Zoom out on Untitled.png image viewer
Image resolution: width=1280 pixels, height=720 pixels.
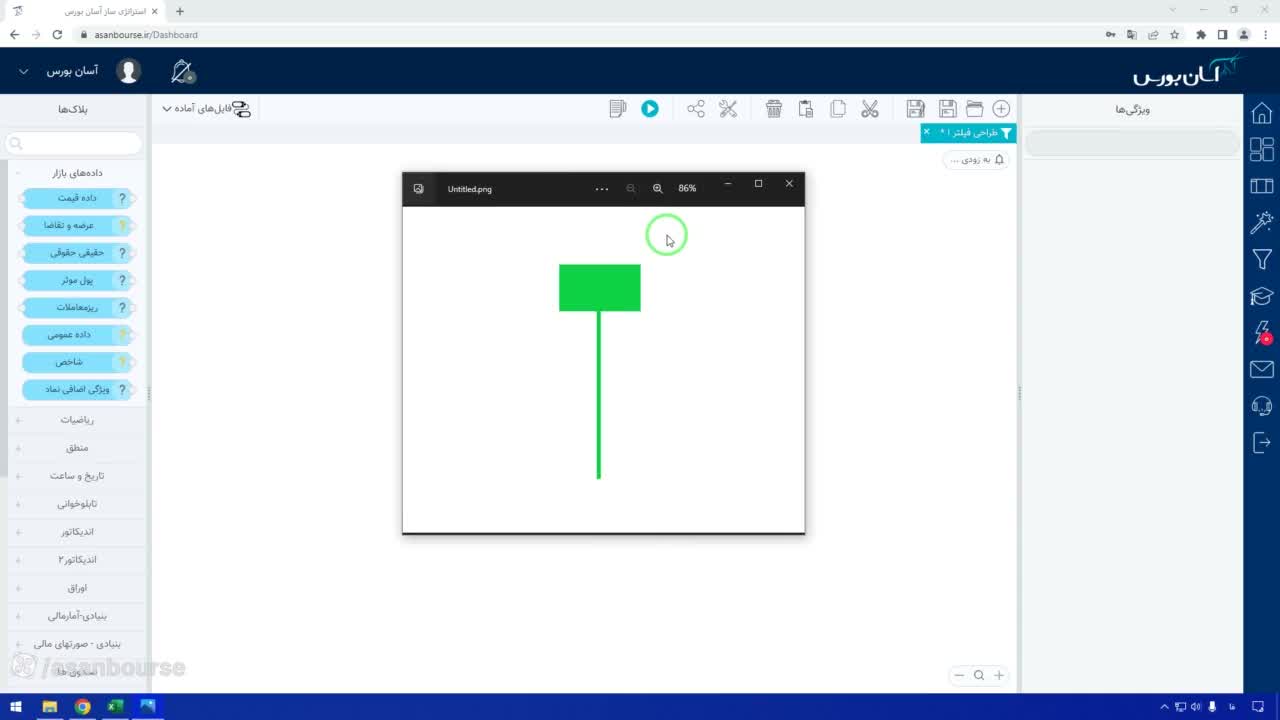click(630, 188)
